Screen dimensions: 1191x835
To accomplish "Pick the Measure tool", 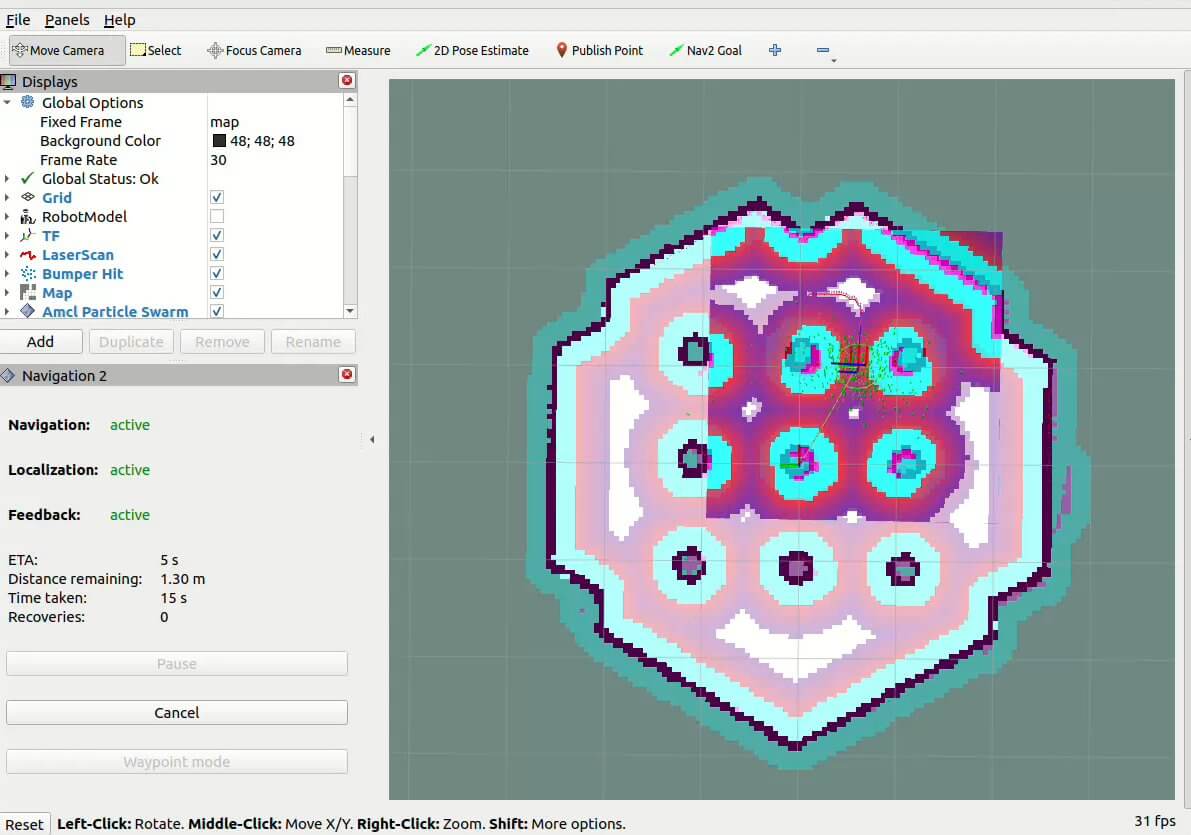I will point(358,50).
